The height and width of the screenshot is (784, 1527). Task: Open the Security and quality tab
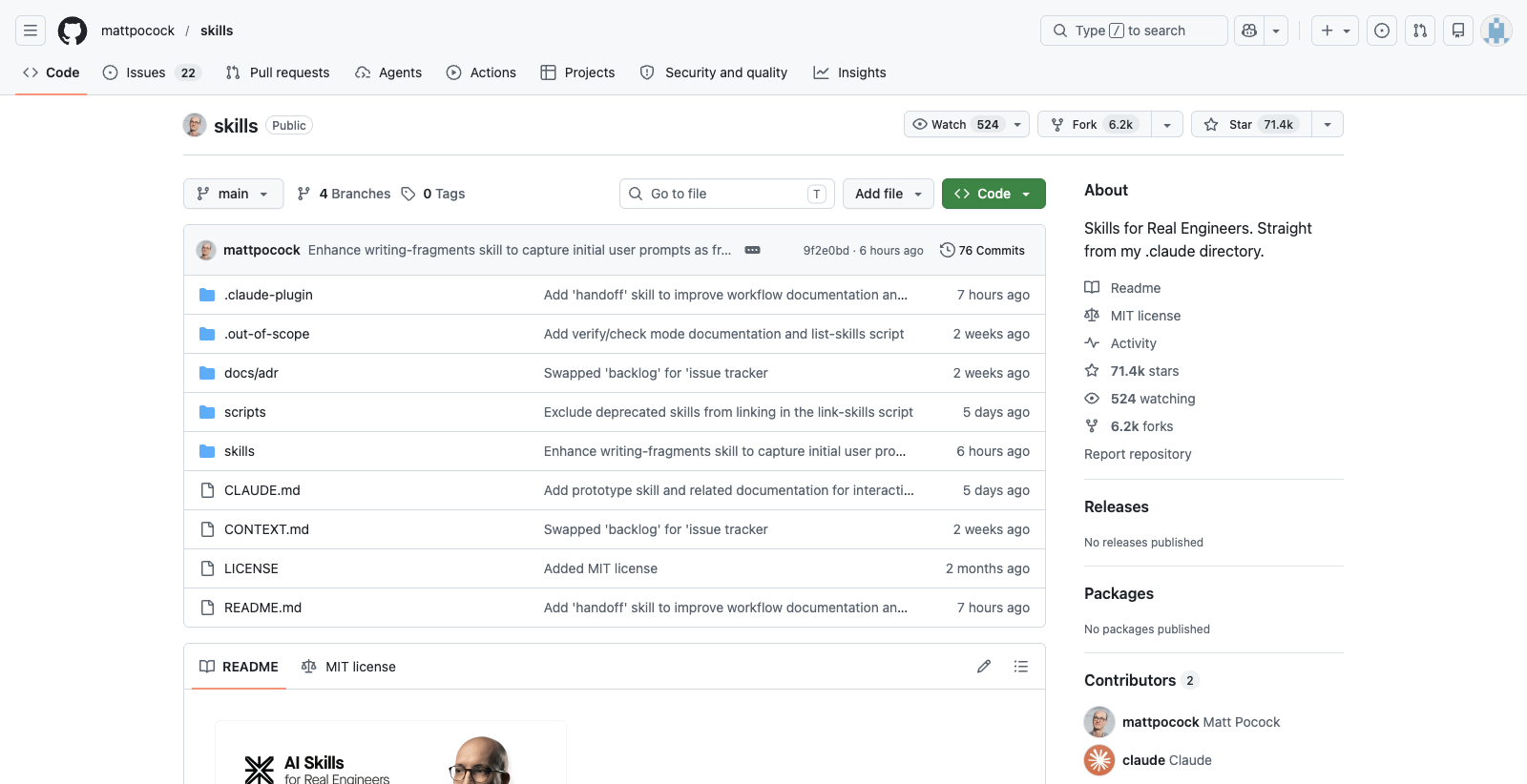[x=714, y=72]
